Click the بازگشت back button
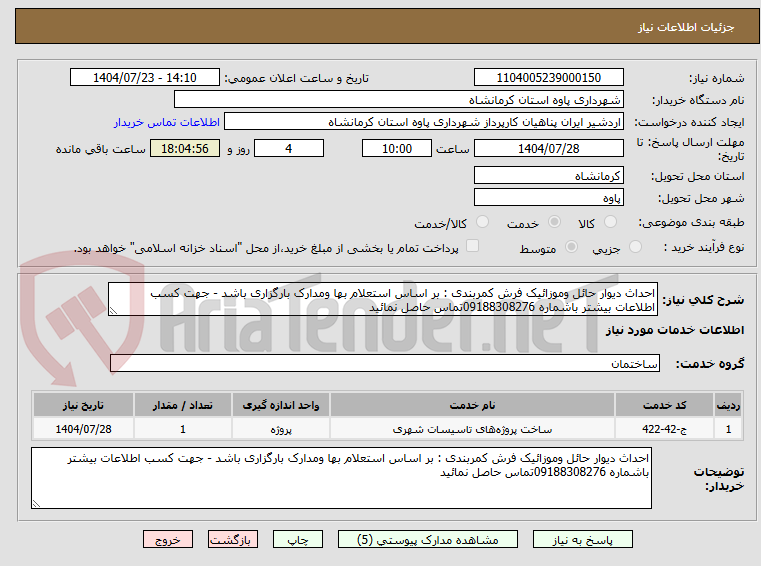 point(232,539)
